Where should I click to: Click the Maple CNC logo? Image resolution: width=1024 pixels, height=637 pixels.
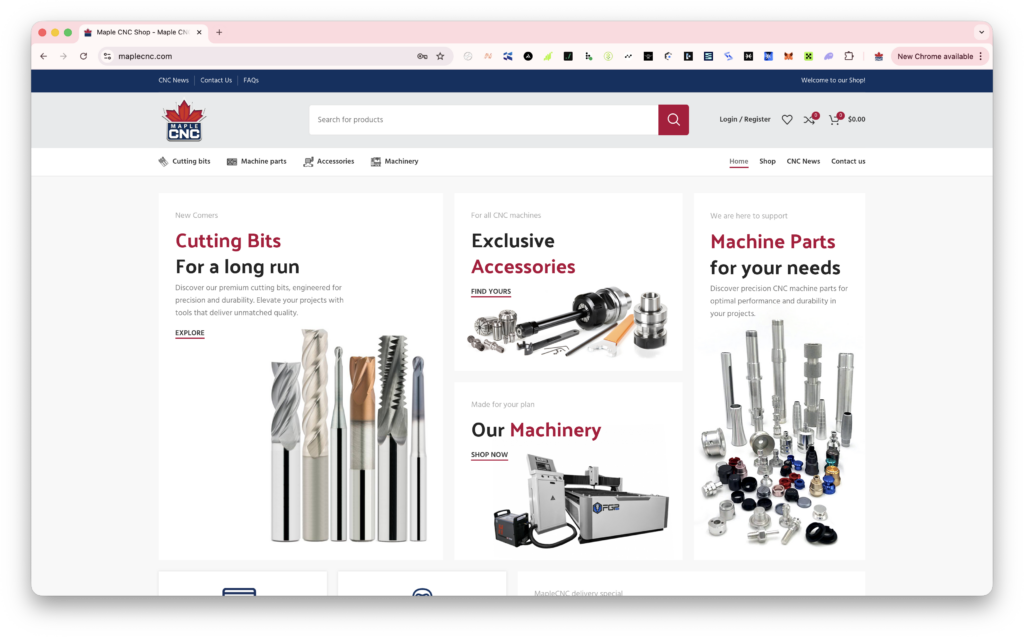point(184,120)
